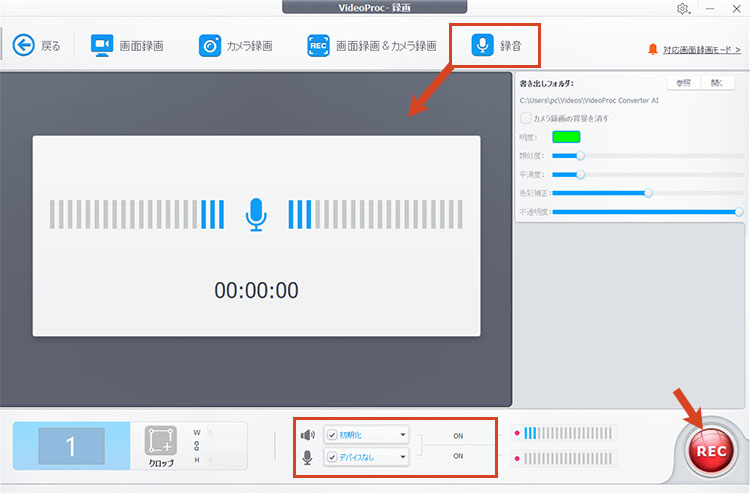This screenshot has height=494, width=750.
Task: Open the 初期化 speaker device dropdown
Action: 403,435
